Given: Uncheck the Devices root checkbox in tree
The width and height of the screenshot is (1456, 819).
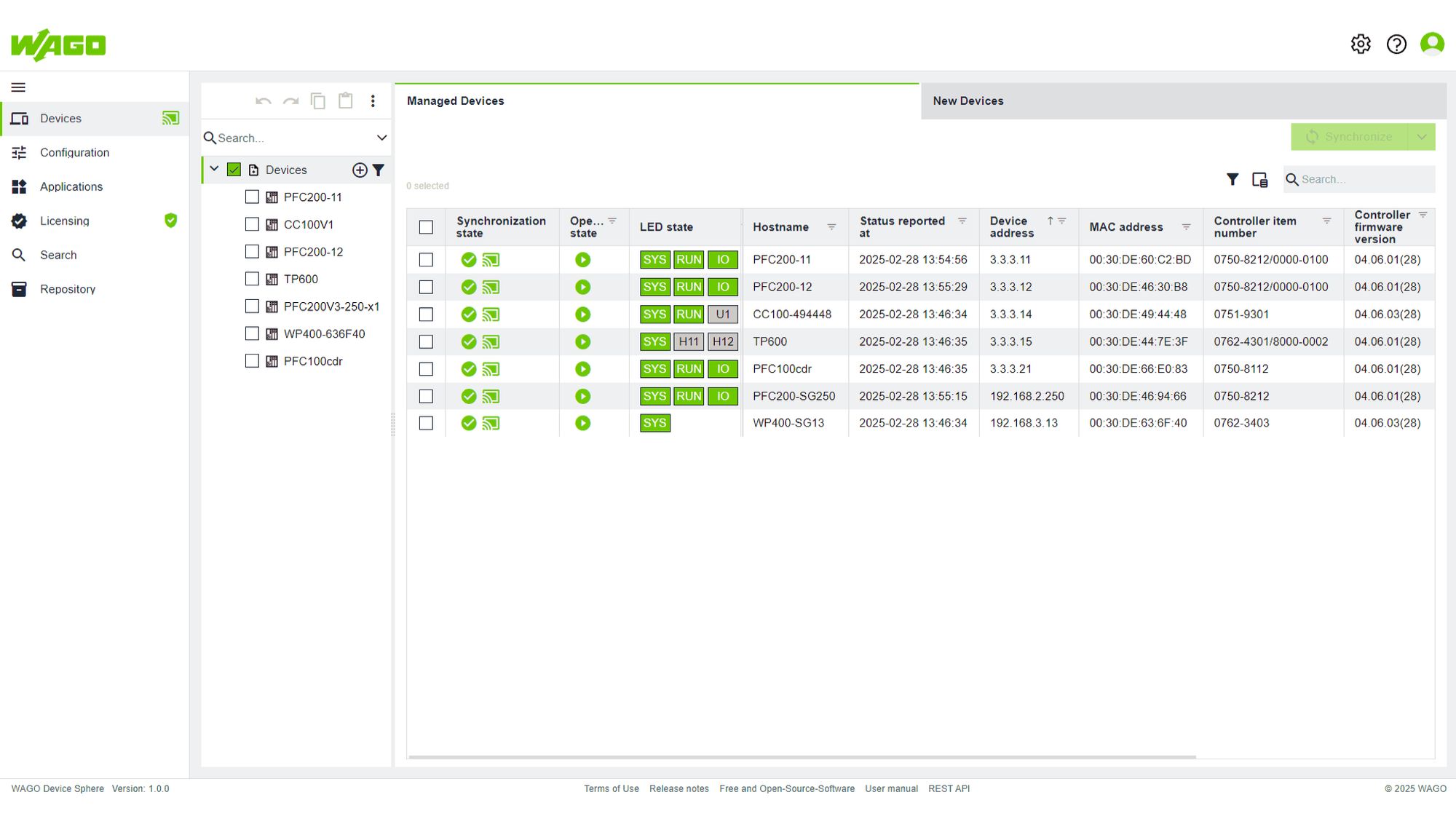Looking at the screenshot, I should coord(234,170).
